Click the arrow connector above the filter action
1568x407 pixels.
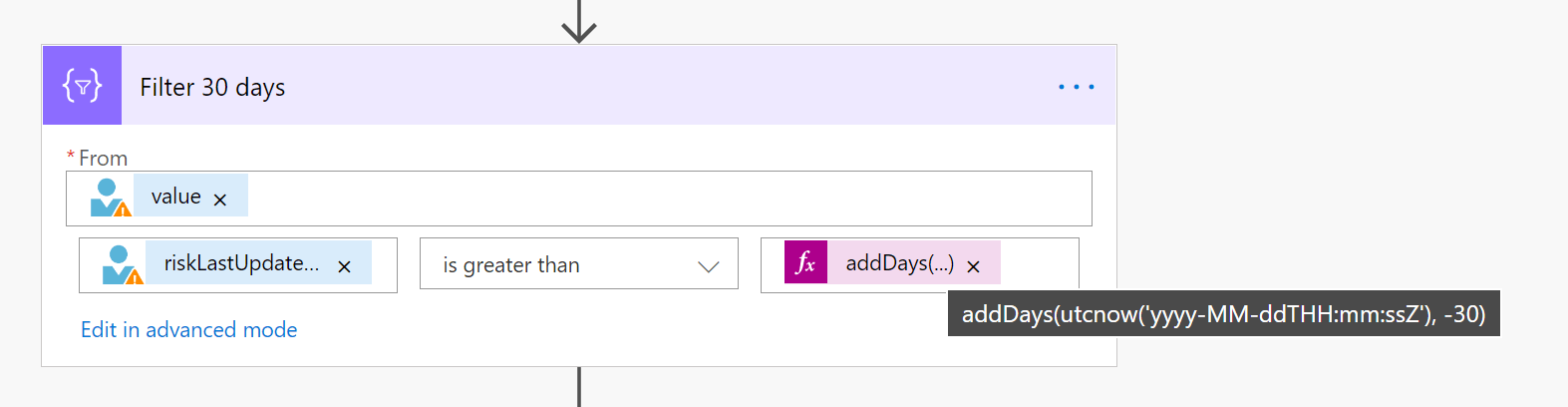tap(579, 21)
